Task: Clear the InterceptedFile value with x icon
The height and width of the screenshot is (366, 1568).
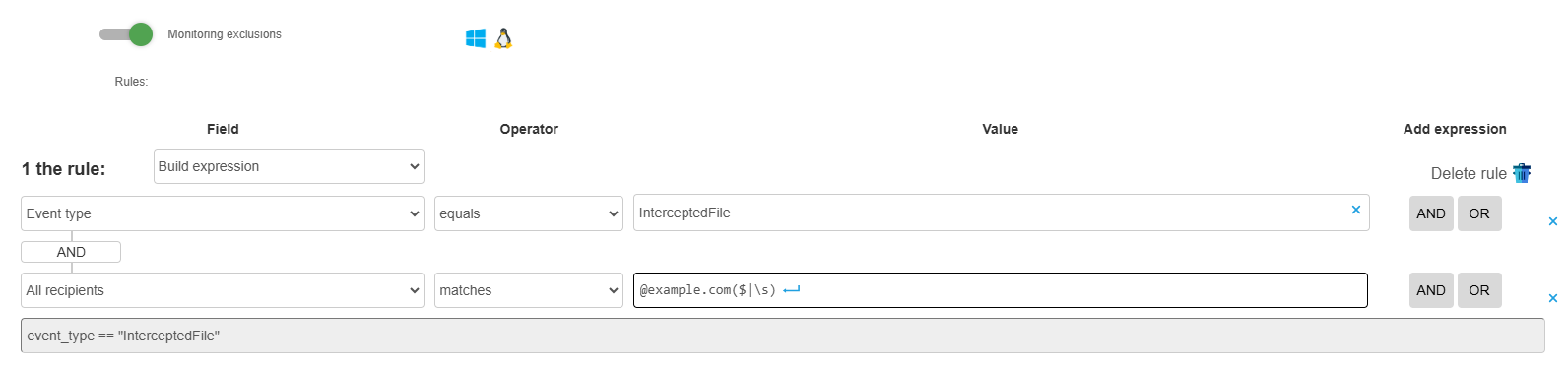Action: pos(1356,210)
